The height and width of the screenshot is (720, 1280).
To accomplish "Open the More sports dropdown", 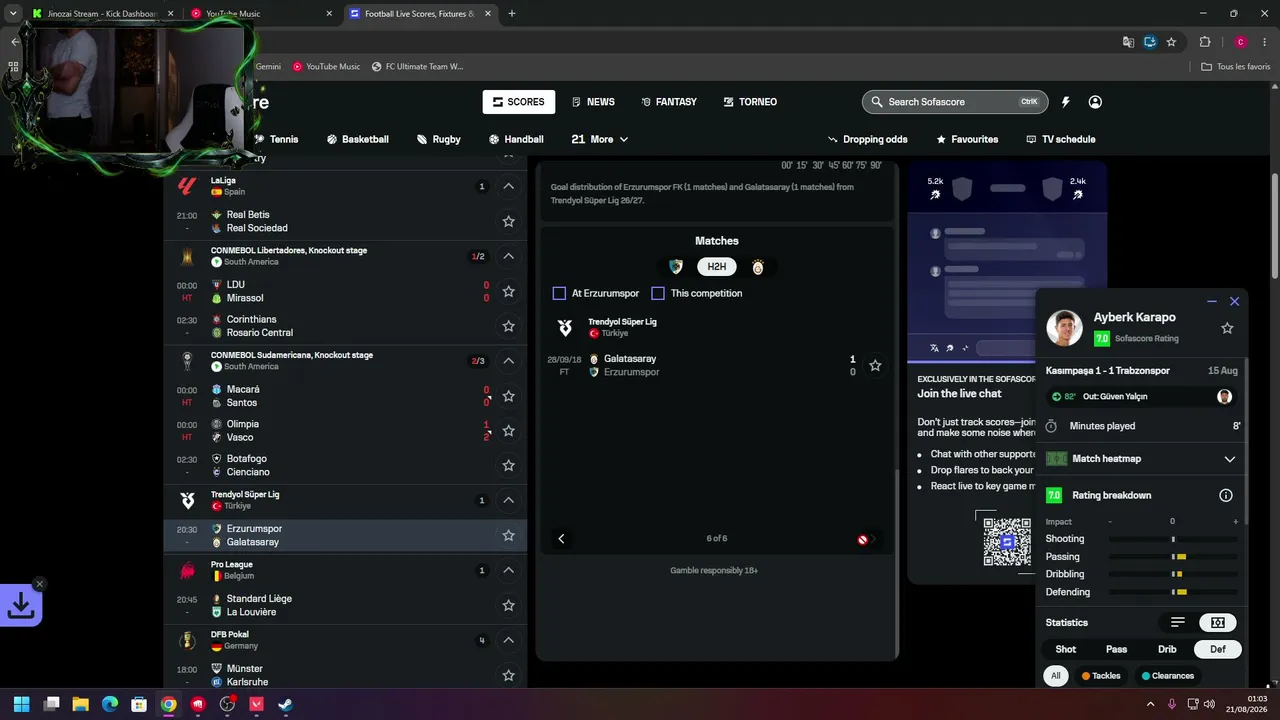I will point(600,139).
